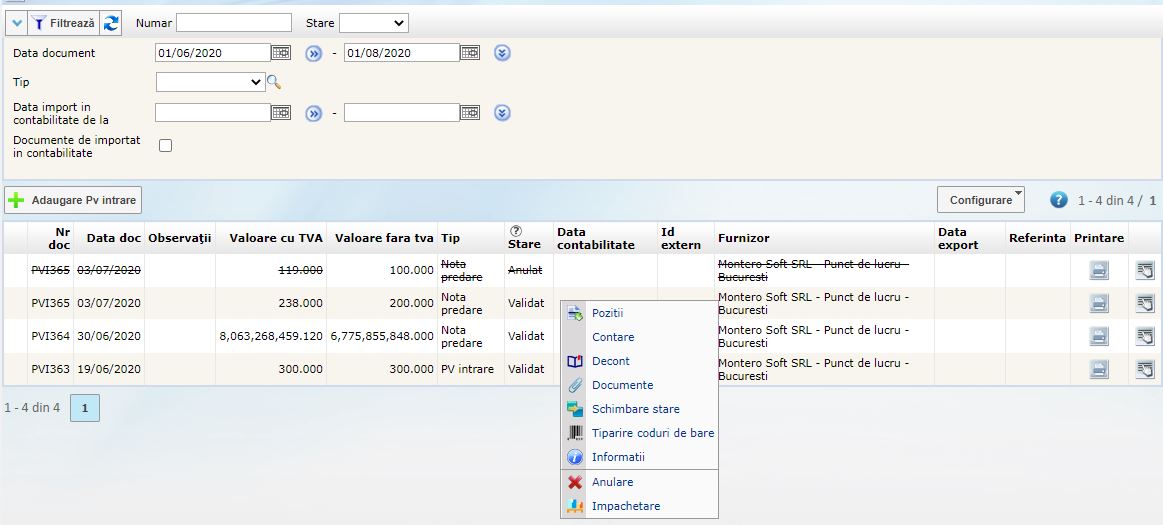Click into the Numar input field
The height and width of the screenshot is (525, 1163).
(234, 23)
